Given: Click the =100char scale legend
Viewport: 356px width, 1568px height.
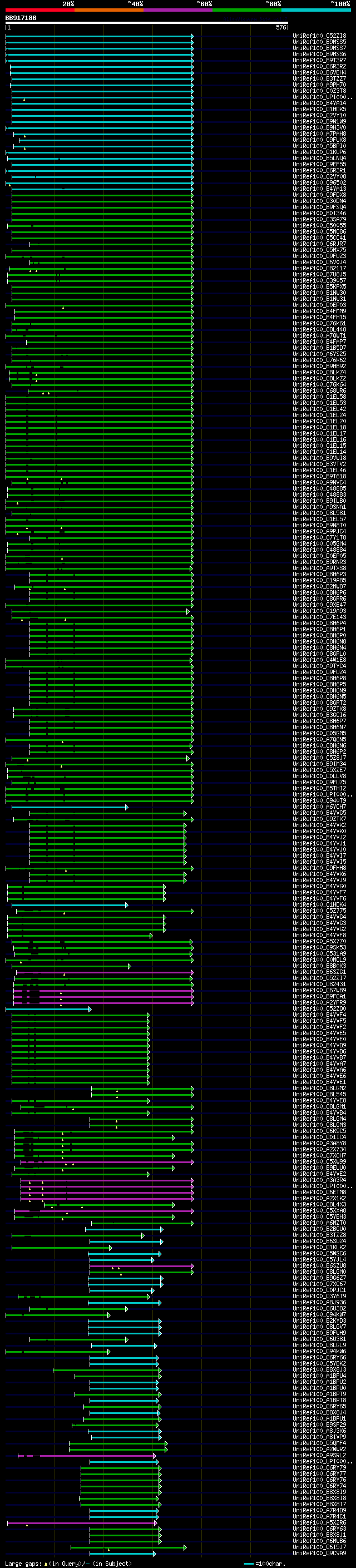Looking at the screenshot, I should pyautogui.click(x=265, y=1563).
